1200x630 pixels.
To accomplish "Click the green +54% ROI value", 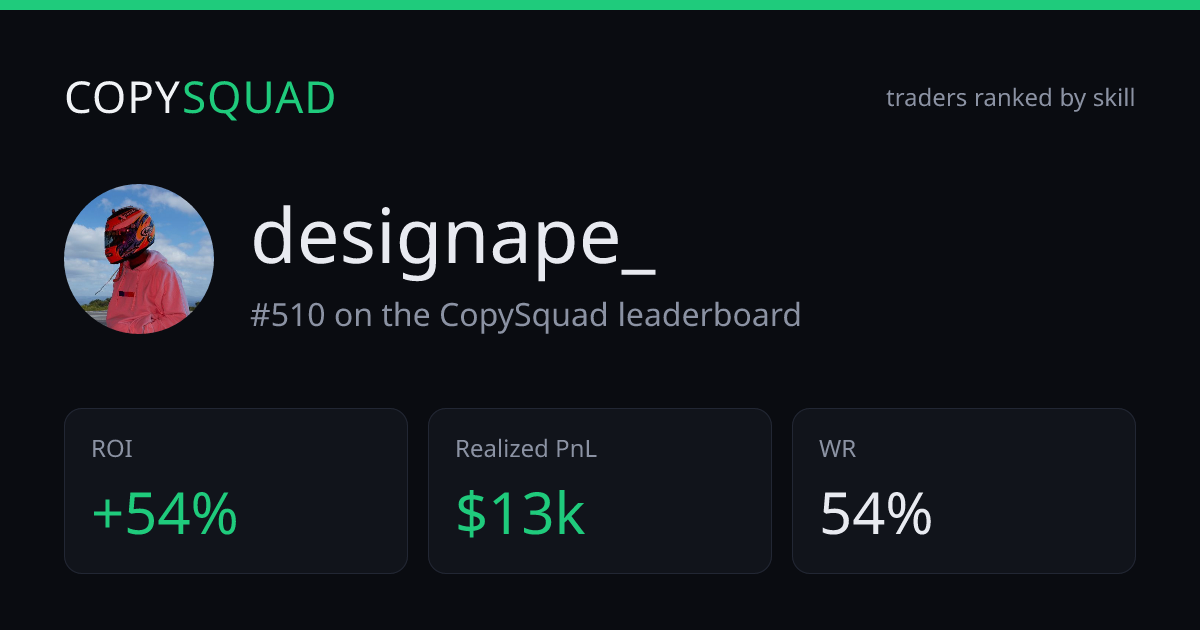I will 164,514.
